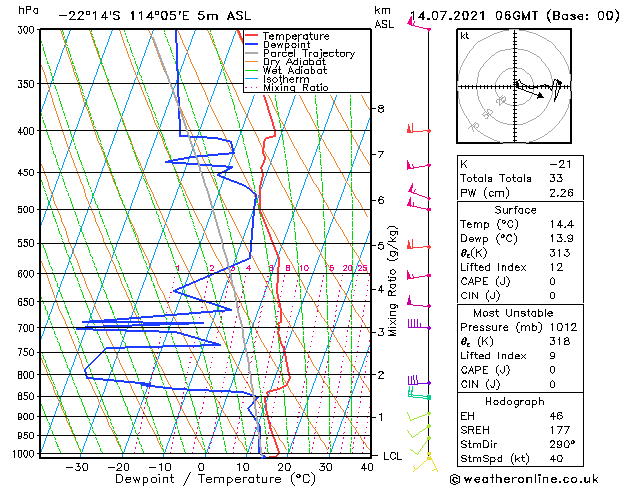This screenshot has width=629, height=486.
Task: Click the 500 hPa pressure axis label
Action: pos(26,210)
